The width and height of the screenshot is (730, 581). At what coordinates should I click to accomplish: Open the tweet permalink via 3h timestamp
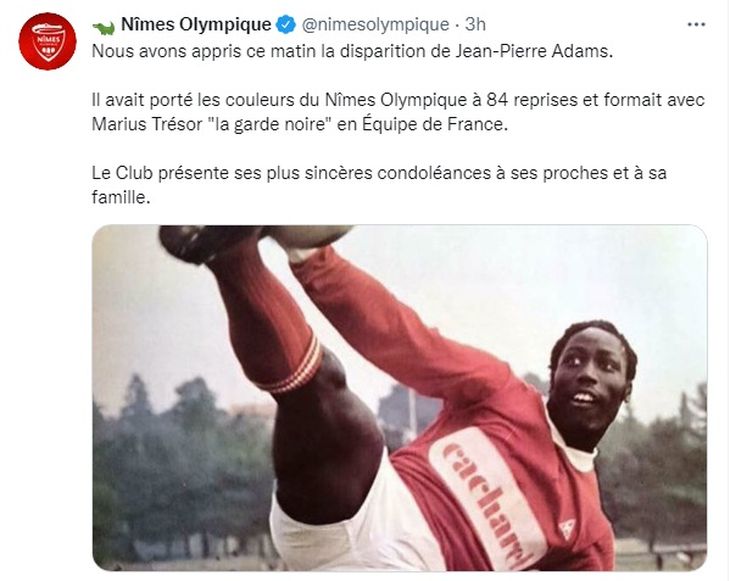coord(475,25)
